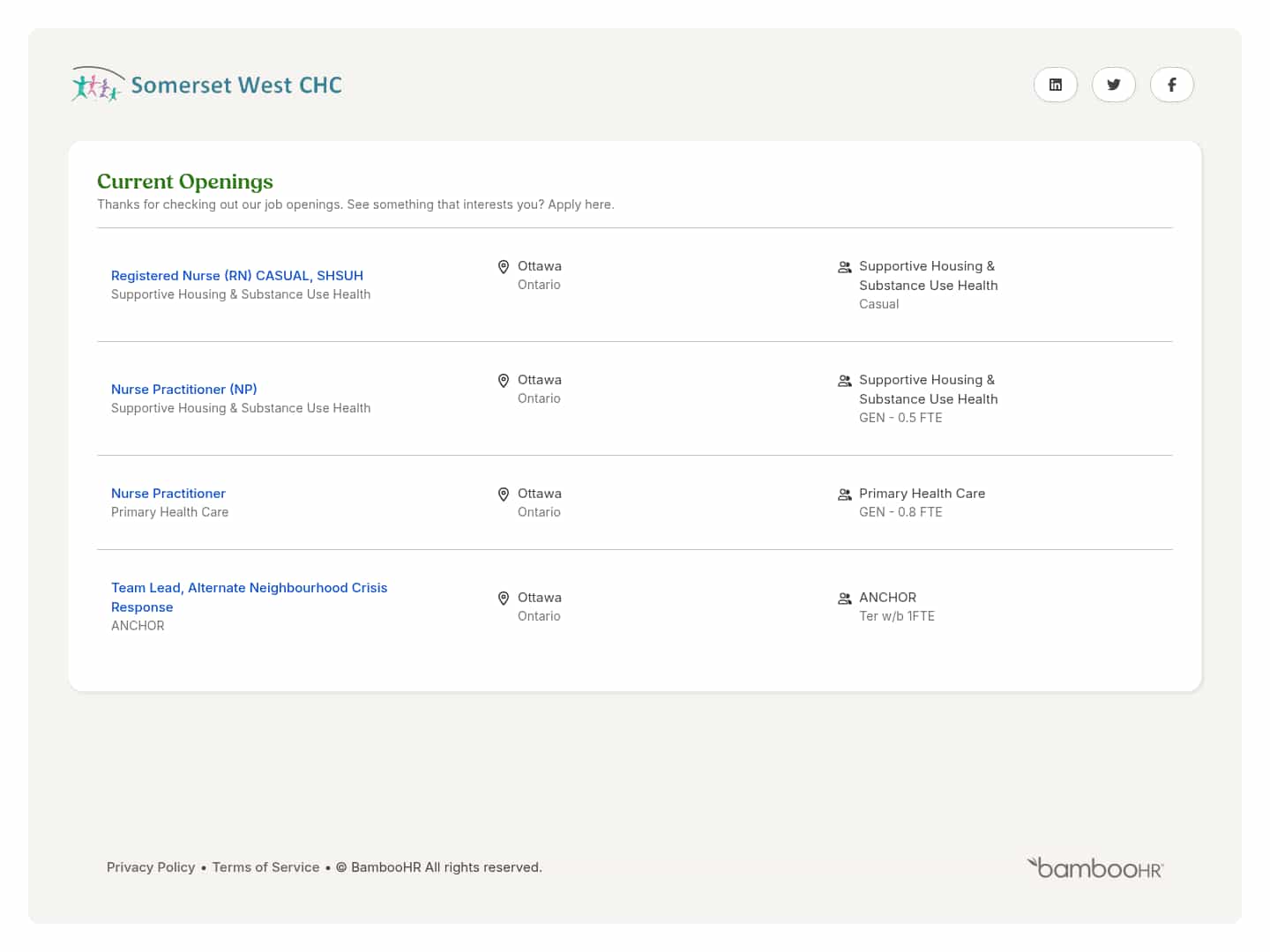Click the BambooHR logo in footer
Screen dimensions: 1270x952
point(1094,868)
